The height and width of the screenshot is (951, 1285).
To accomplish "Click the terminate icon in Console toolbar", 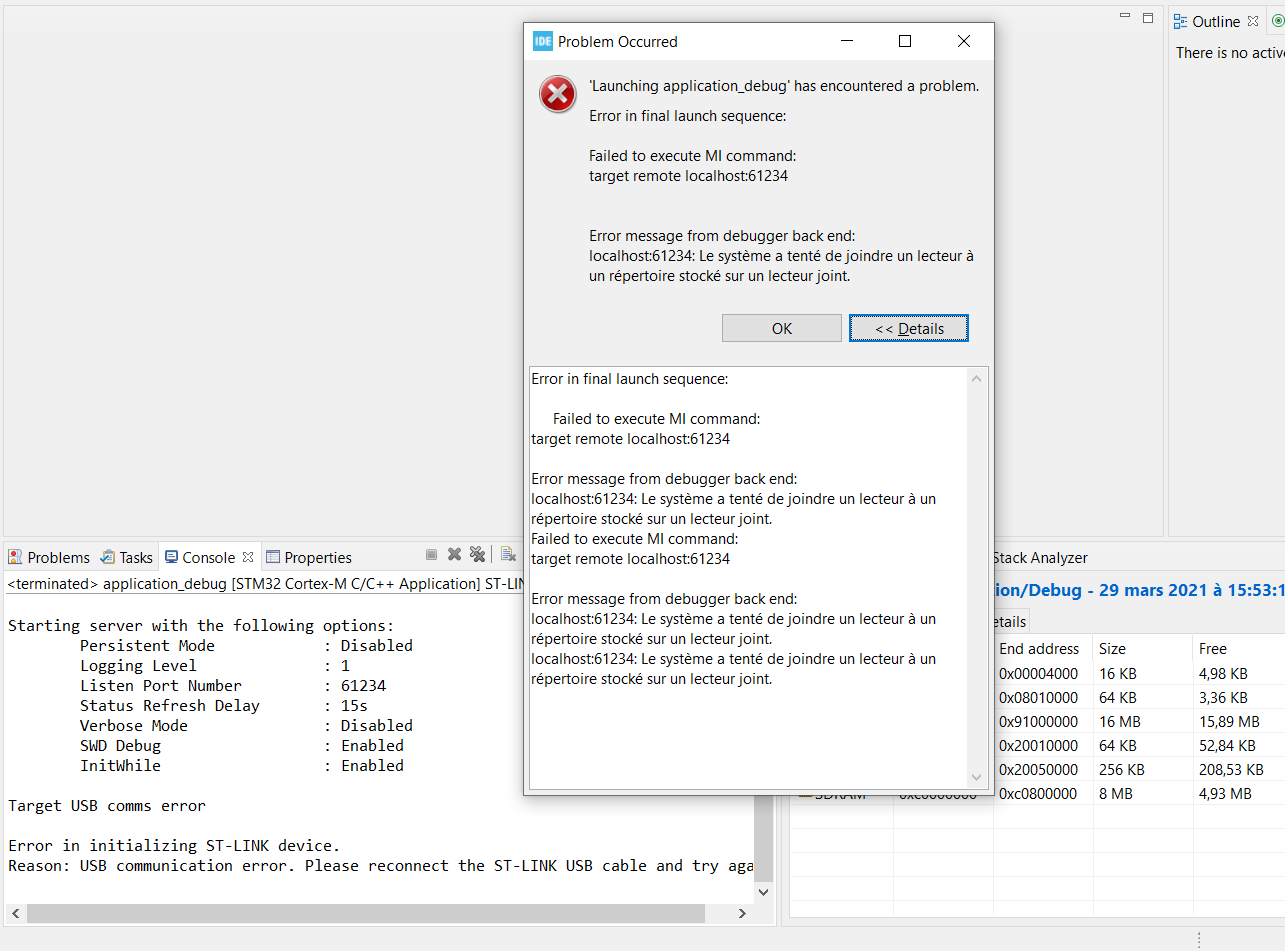I will point(431,555).
